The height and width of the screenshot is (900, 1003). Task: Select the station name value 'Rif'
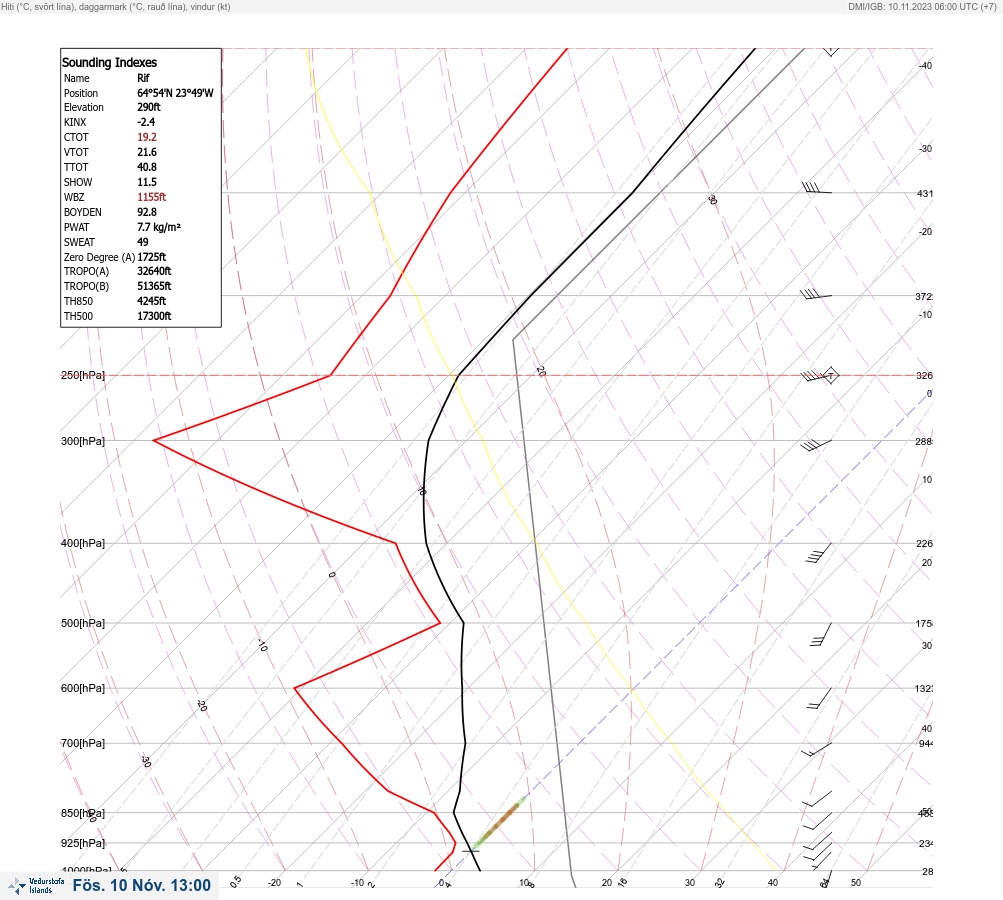pos(143,78)
